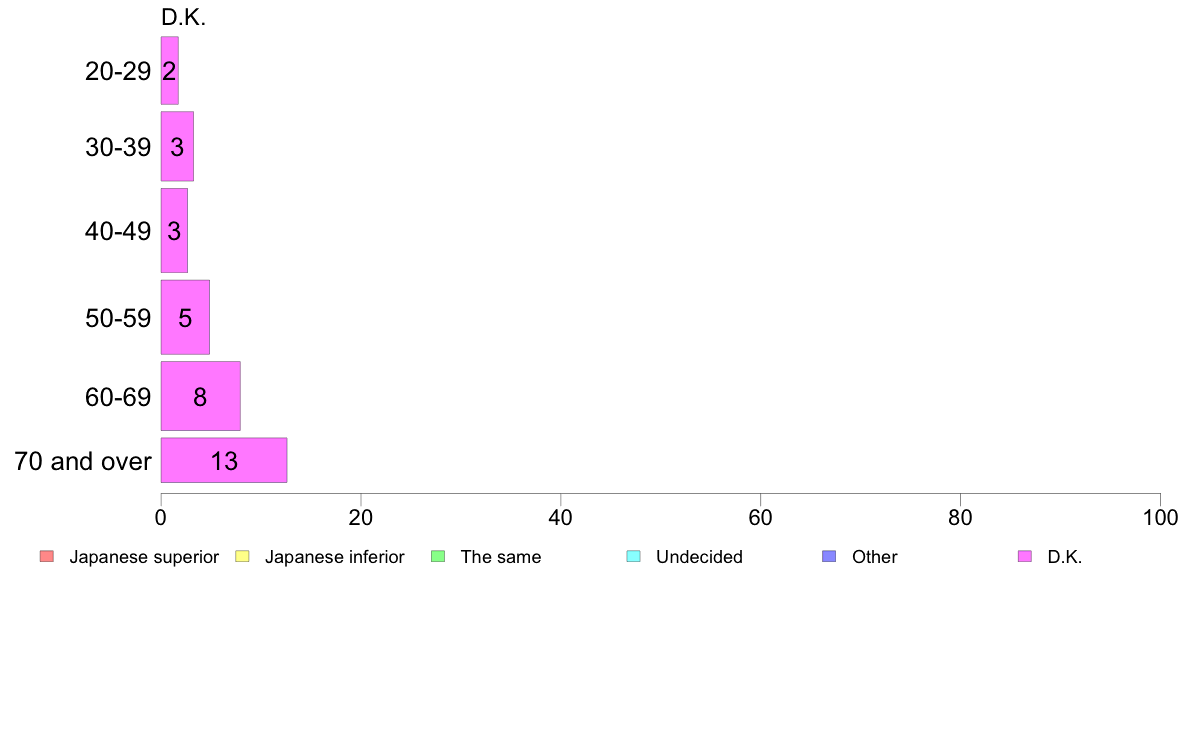Image resolution: width=1188 pixels, height=736 pixels.
Task: Click the green The same legend swatch
Action: click(x=438, y=556)
